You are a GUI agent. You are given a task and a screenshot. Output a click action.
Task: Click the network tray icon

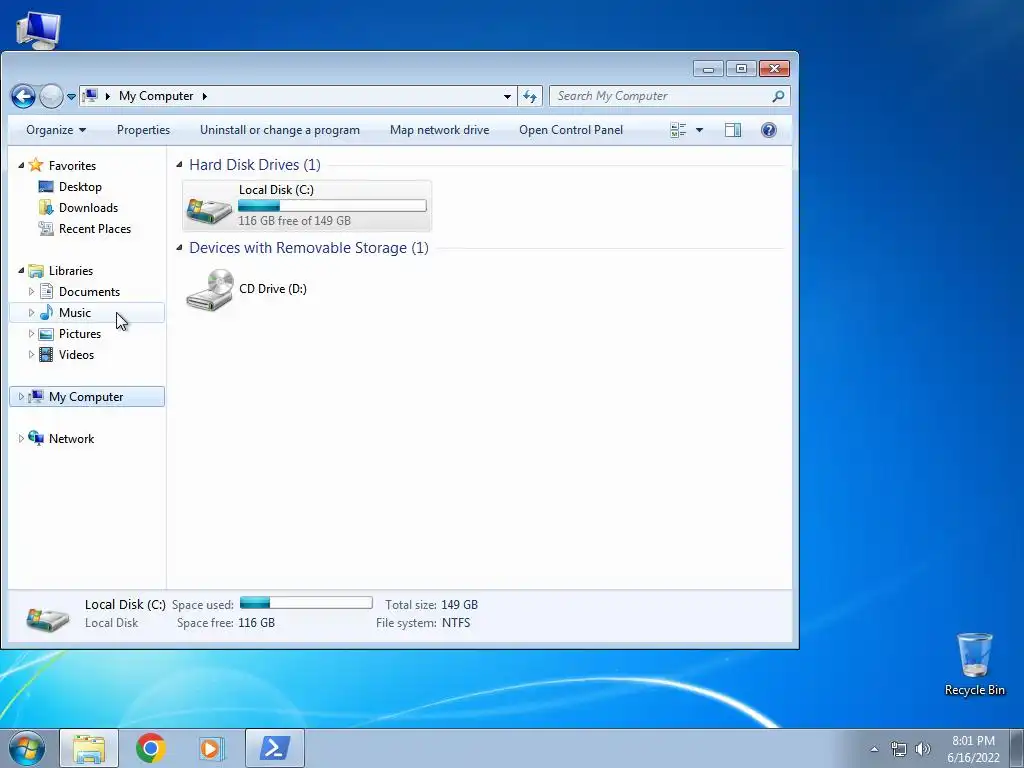(899, 749)
